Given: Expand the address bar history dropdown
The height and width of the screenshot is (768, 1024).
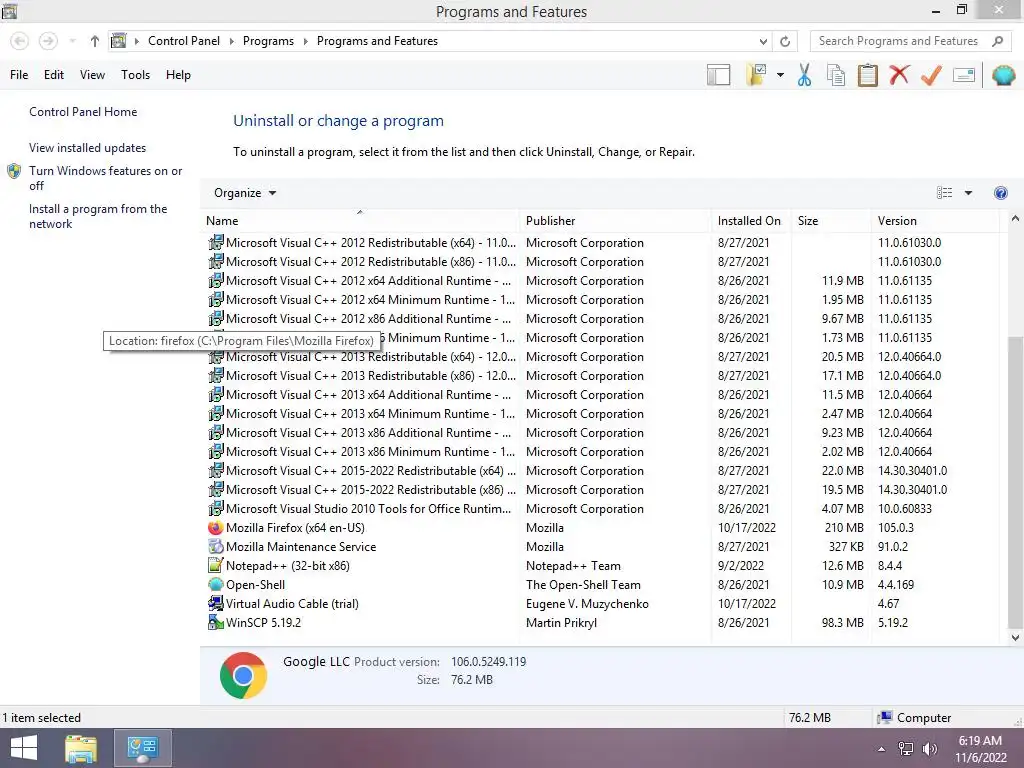Looking at the screenshot, I should pyautogui.click(x=763, y=41).
